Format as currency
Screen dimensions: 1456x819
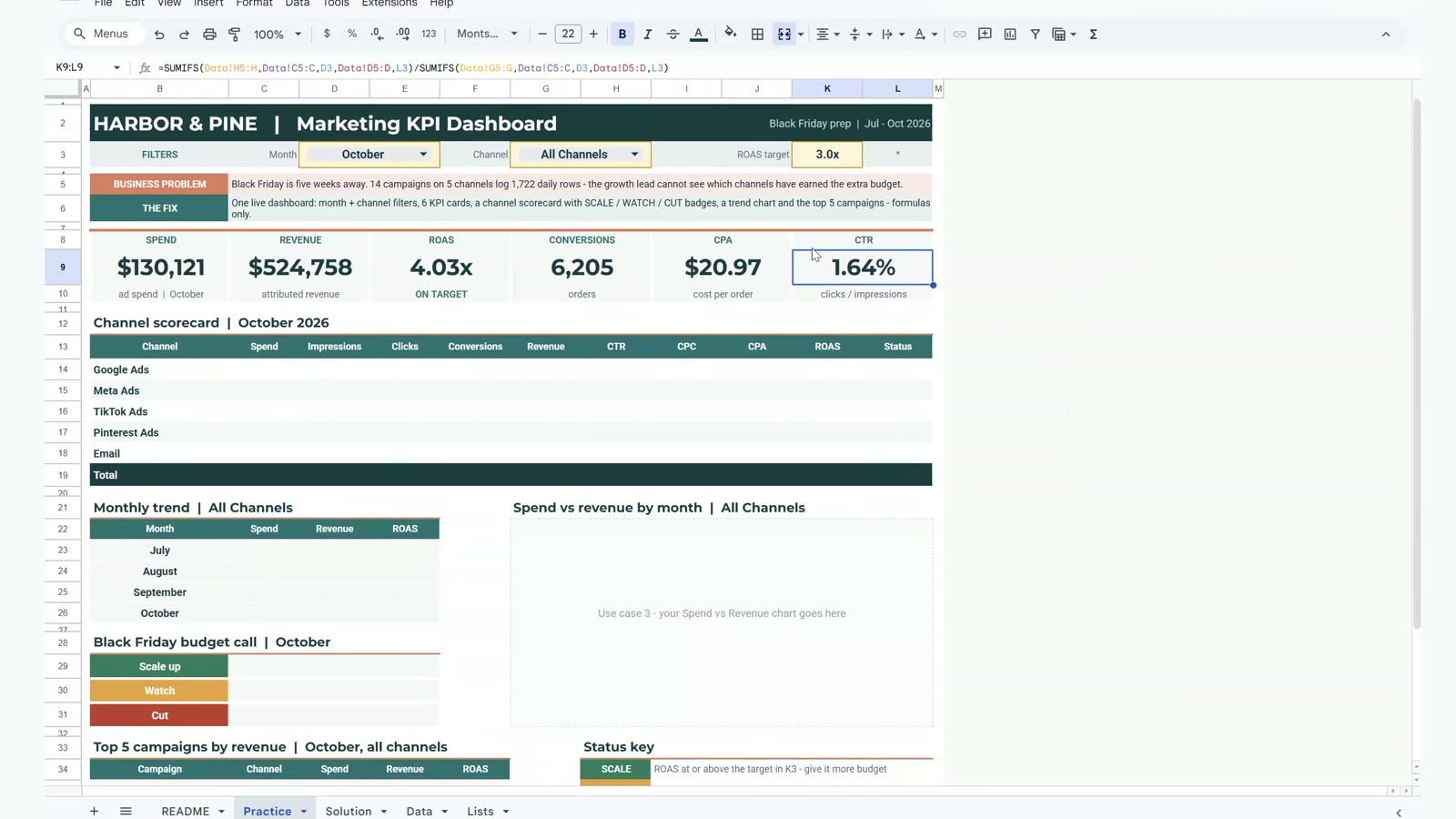tap(327, 34)
